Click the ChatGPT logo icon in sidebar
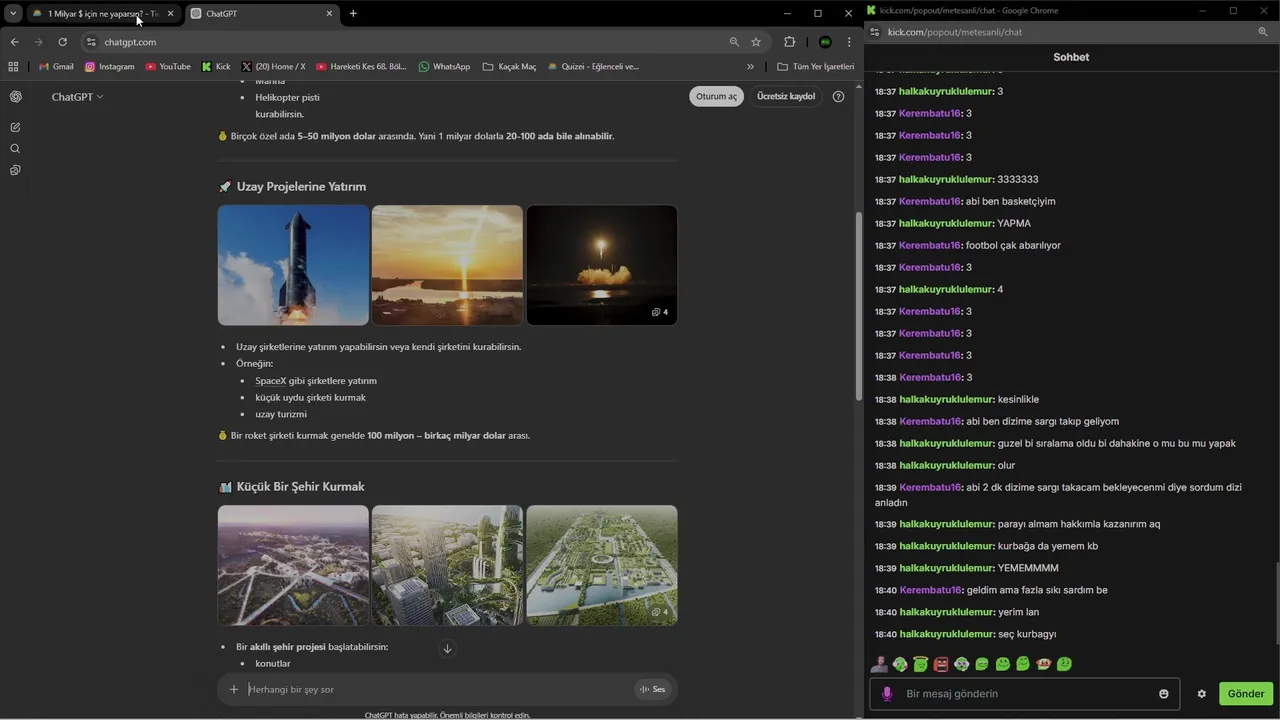The height and width of the screenshot is (720, 1280). click(x=15, y=97)
